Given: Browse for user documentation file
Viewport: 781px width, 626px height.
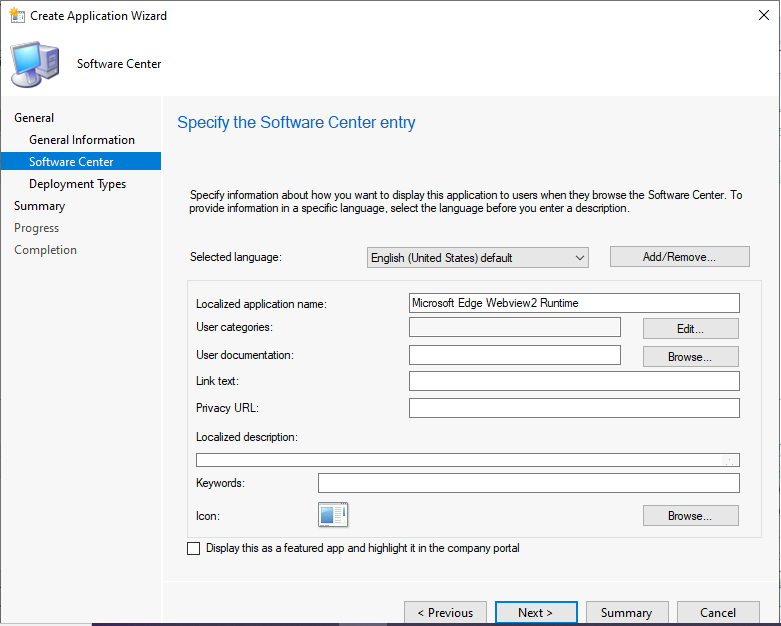Looking at the screenshot, I should [690, 357].
